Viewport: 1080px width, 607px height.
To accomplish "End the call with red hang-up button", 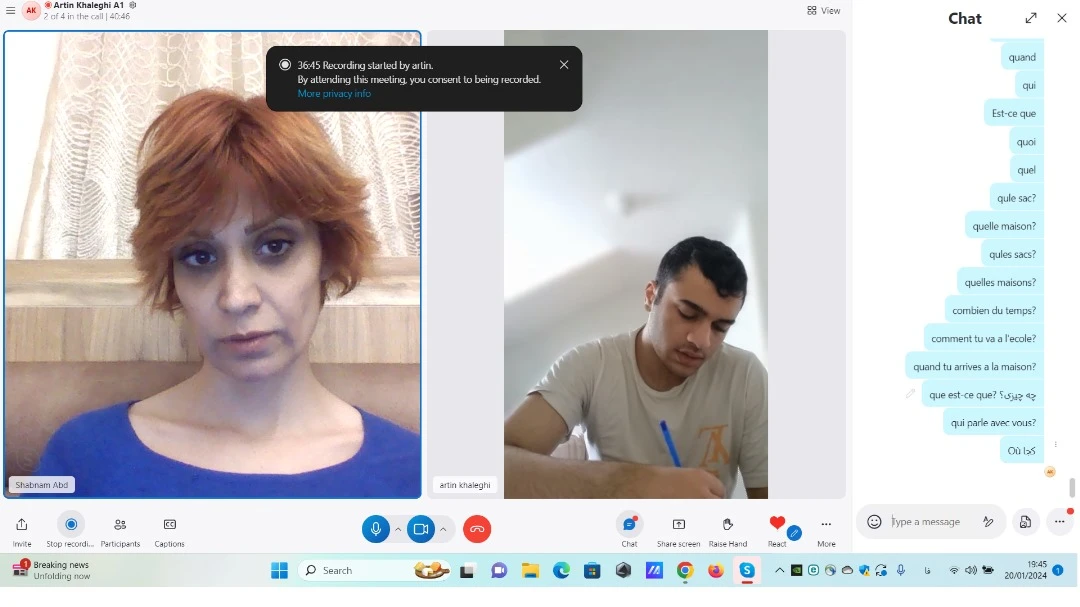I will (477, 529).
